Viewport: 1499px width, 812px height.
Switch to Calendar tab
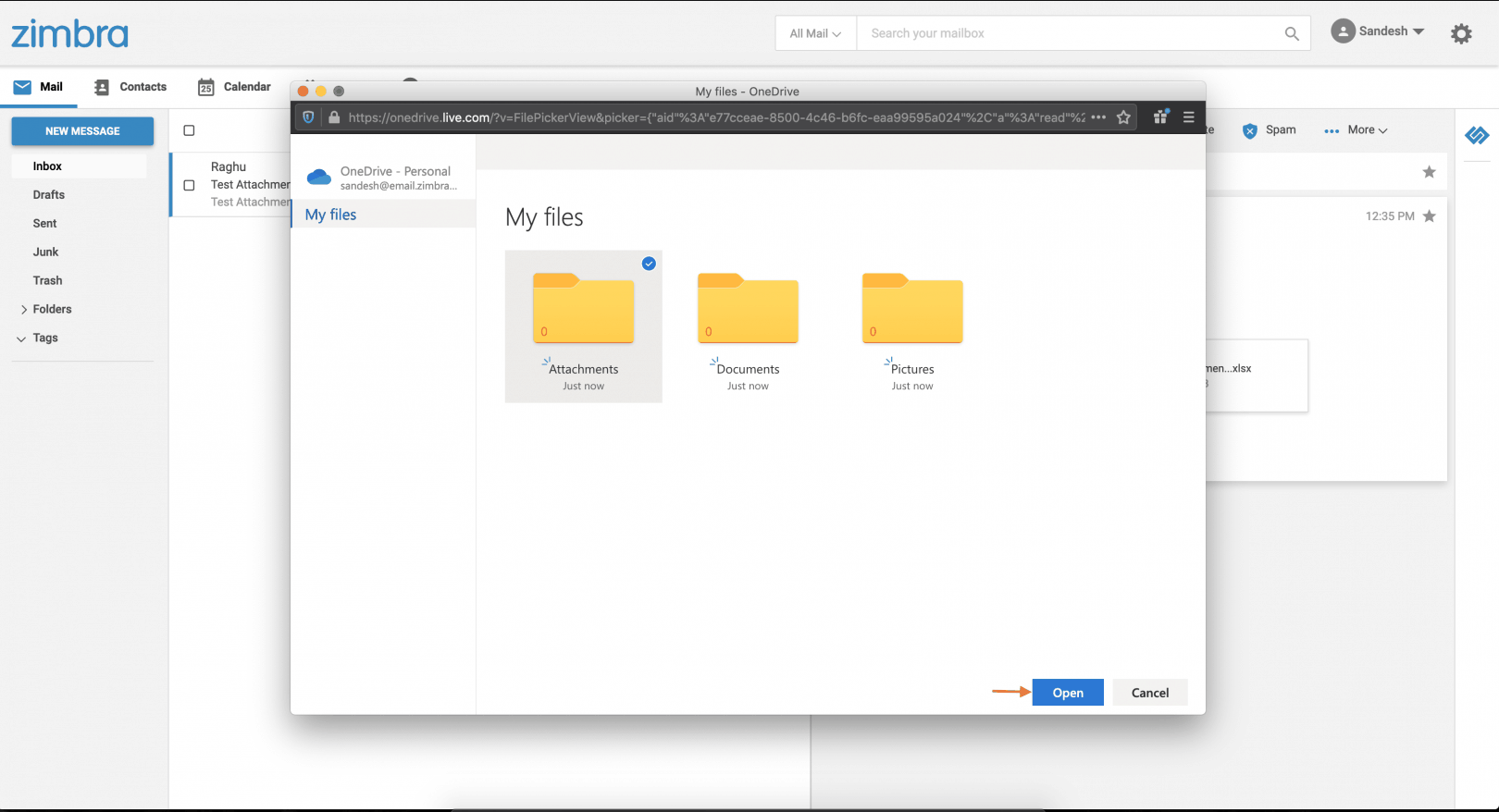tap(234, 87)
